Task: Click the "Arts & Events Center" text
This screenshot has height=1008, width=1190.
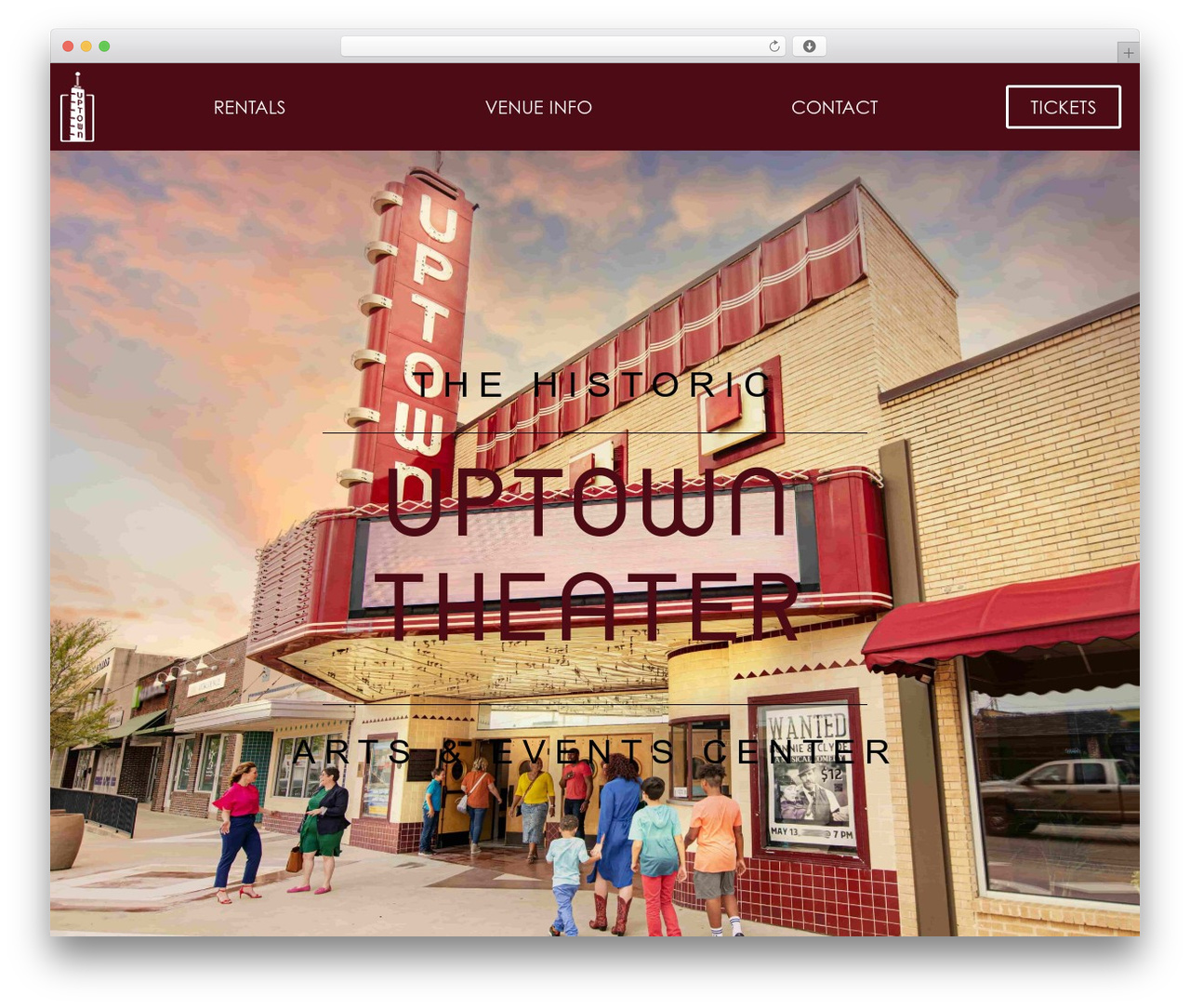Action: click(x=593, y=751)
